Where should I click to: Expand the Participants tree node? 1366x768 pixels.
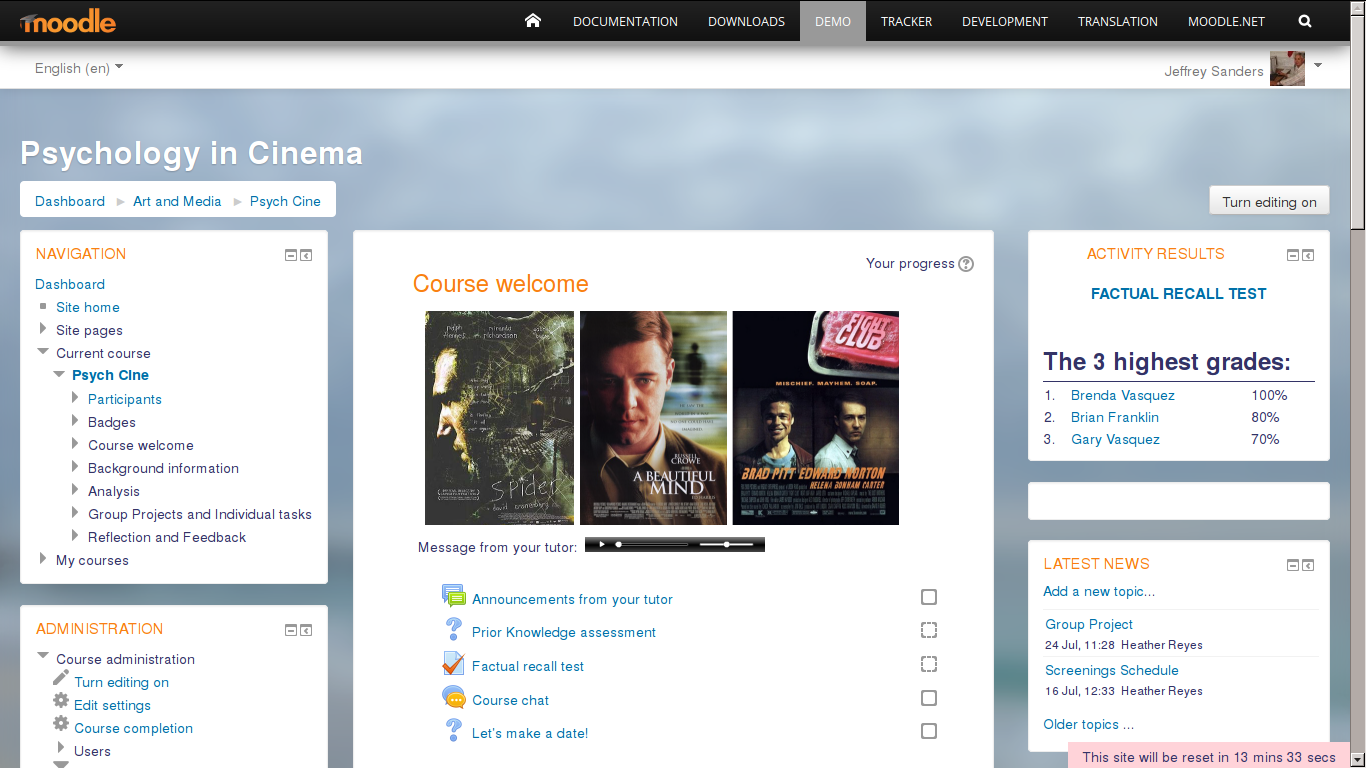(x=75, y=398)
